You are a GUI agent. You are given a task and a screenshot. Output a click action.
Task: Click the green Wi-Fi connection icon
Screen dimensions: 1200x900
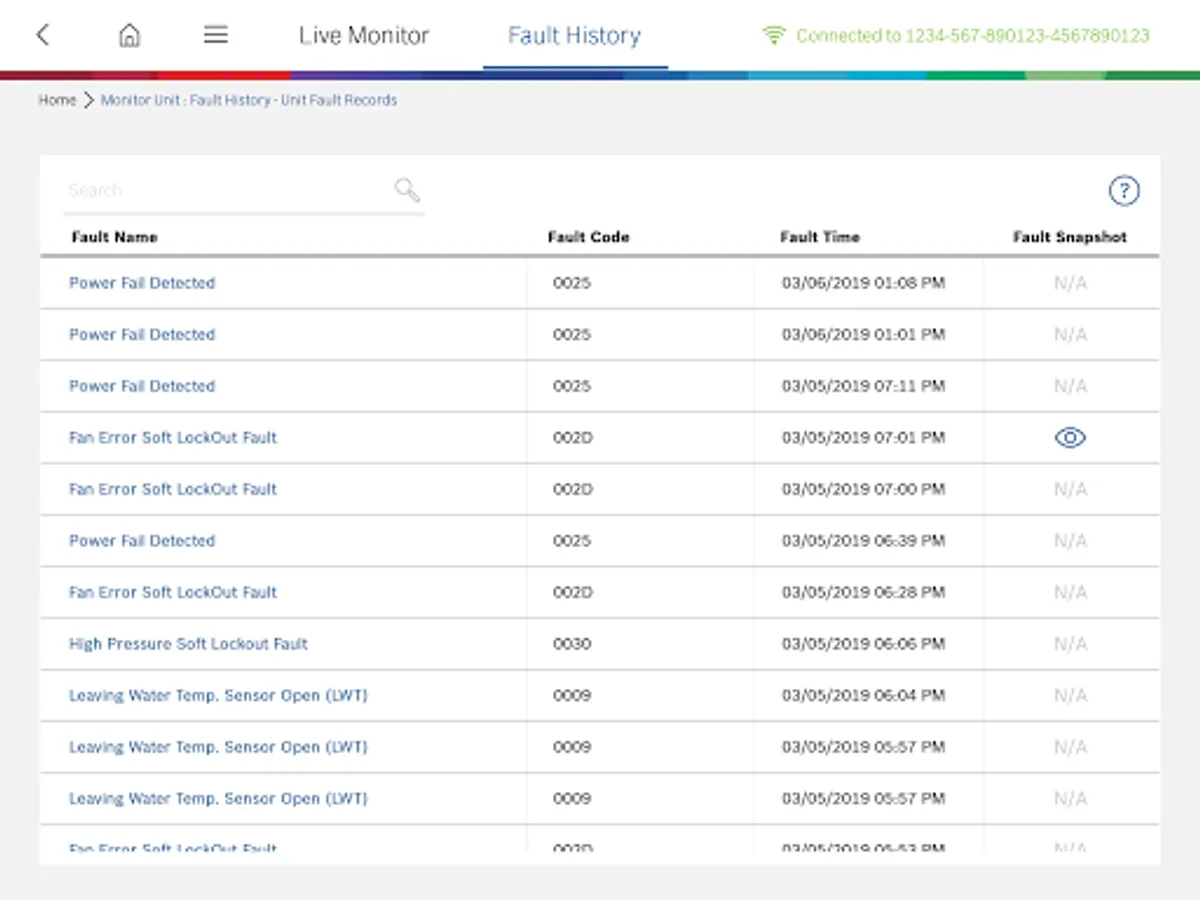(x=773, y=36)
